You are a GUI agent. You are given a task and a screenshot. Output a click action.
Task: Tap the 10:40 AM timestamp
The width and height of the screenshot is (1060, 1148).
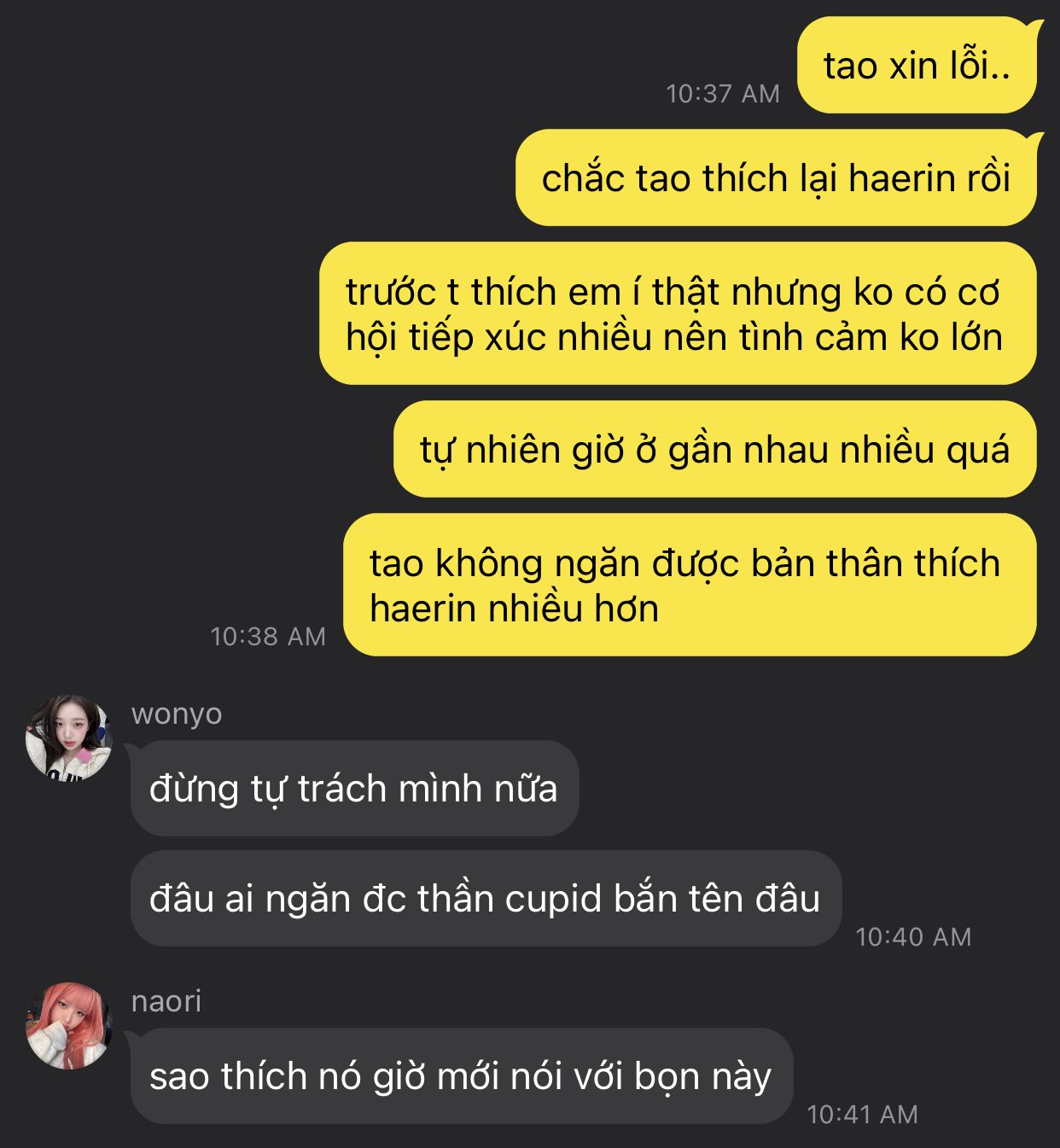pos(913,936)
